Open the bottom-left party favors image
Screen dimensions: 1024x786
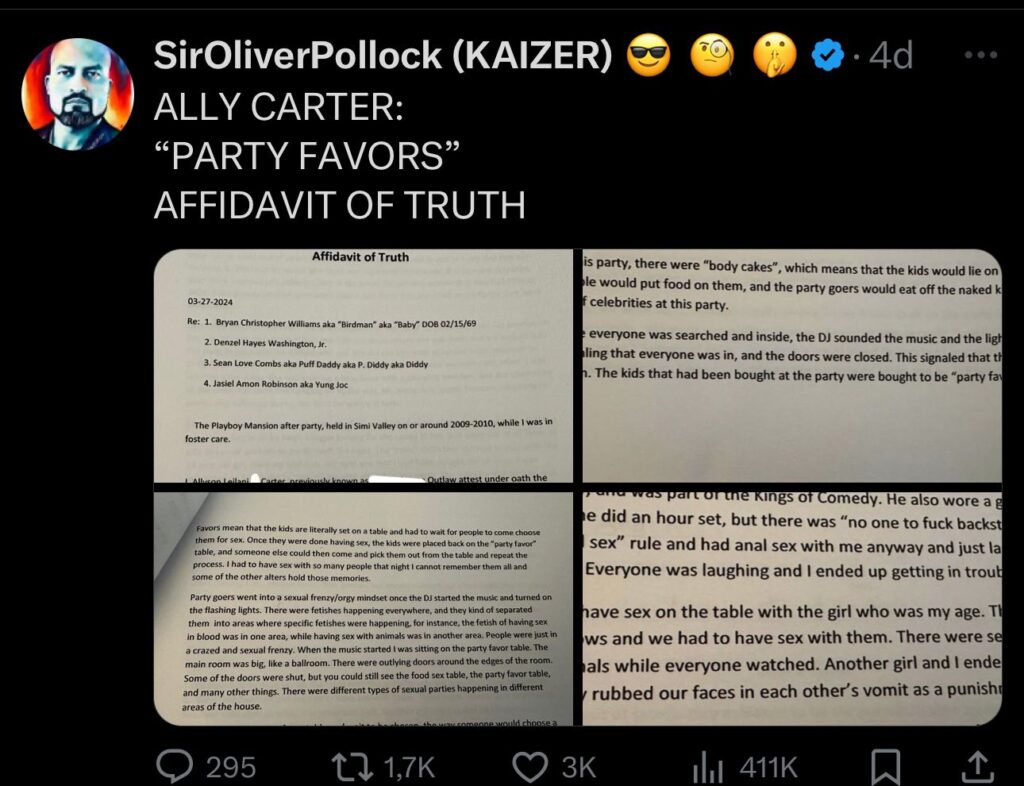click(x=363, y=608)
